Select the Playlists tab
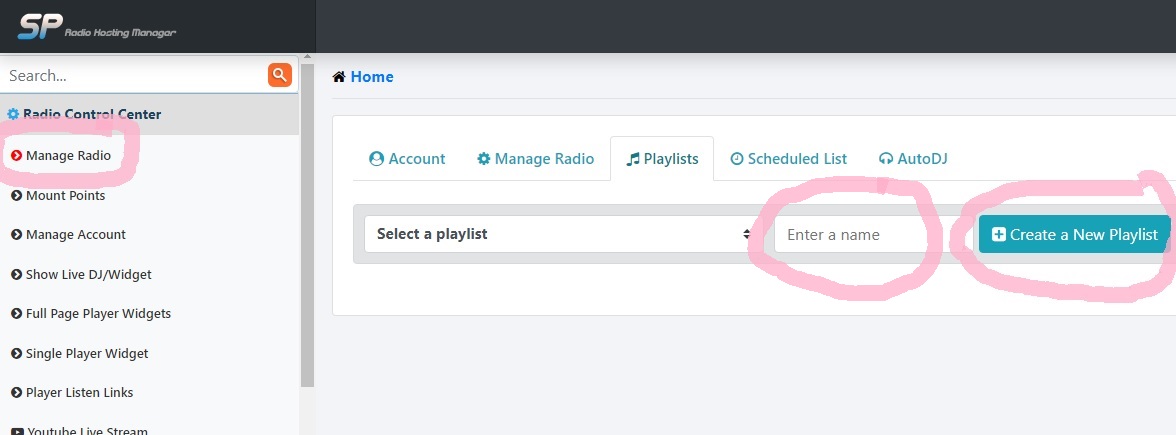The width and height of the screenshot is (1176, 435). coord(662,159)
